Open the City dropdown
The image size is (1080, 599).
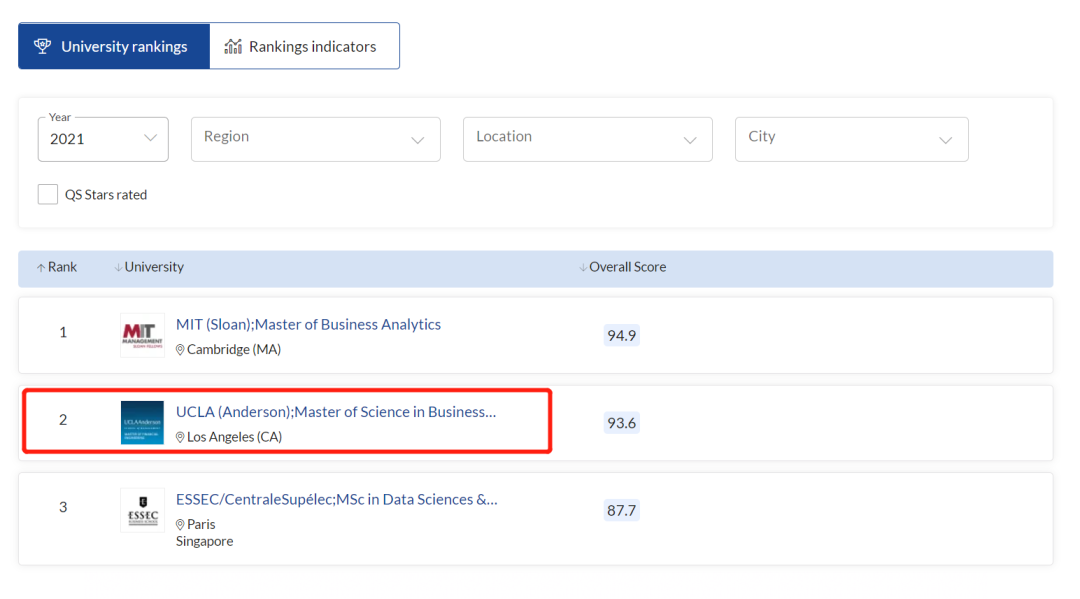point(851,139)
